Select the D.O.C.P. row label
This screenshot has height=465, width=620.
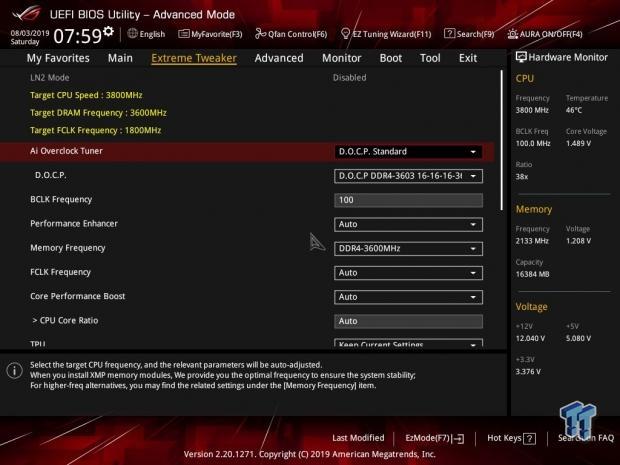[51, 175]
